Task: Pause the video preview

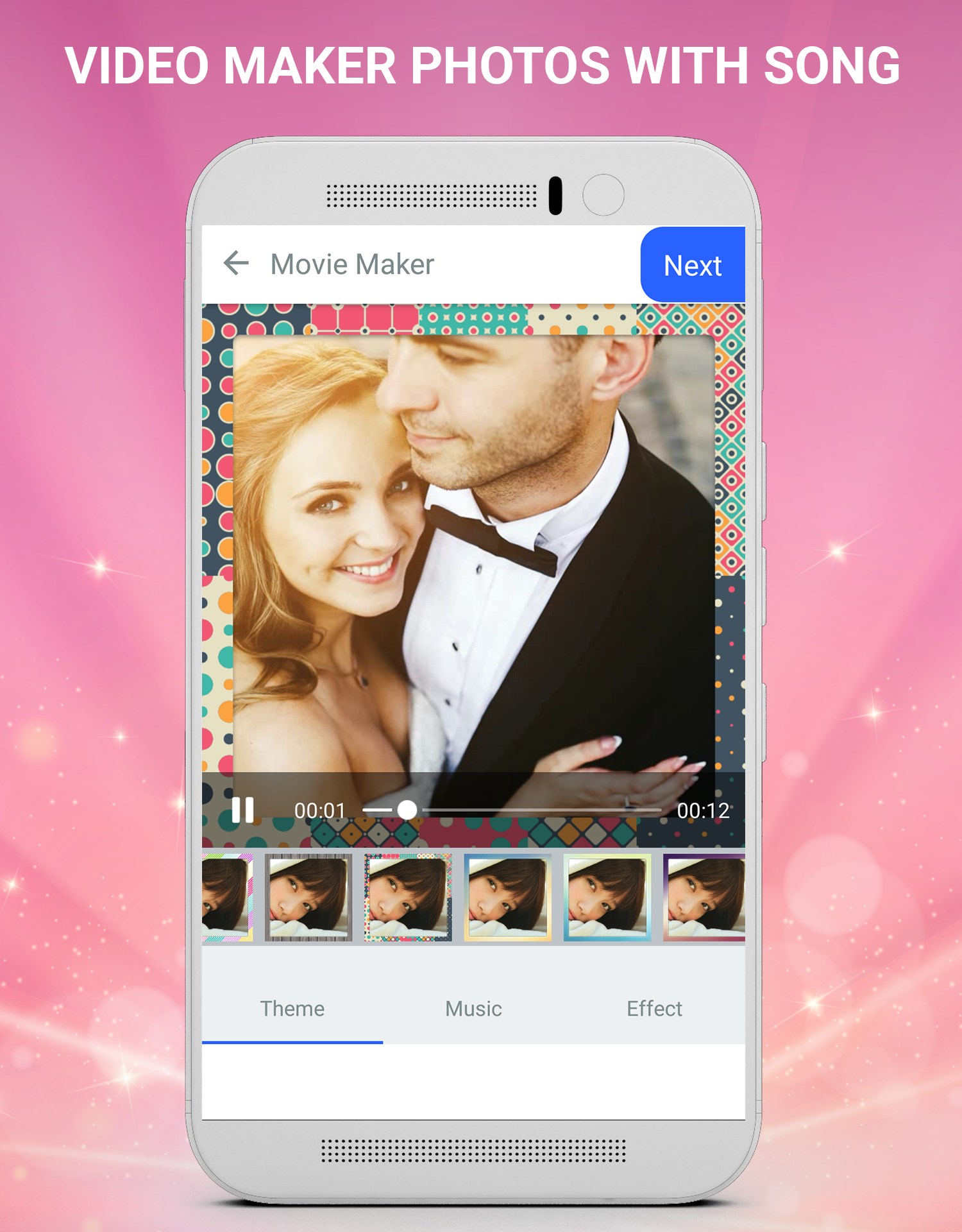Action: pos(242,810)
